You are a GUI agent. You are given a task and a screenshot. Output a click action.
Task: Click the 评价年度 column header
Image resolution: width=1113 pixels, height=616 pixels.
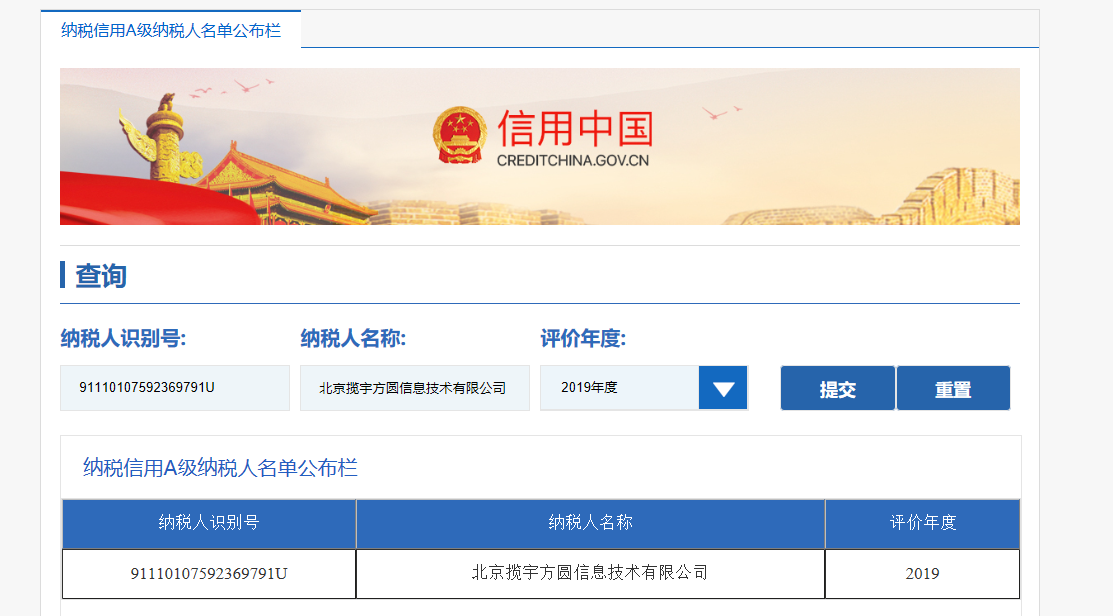click(923, 523)
